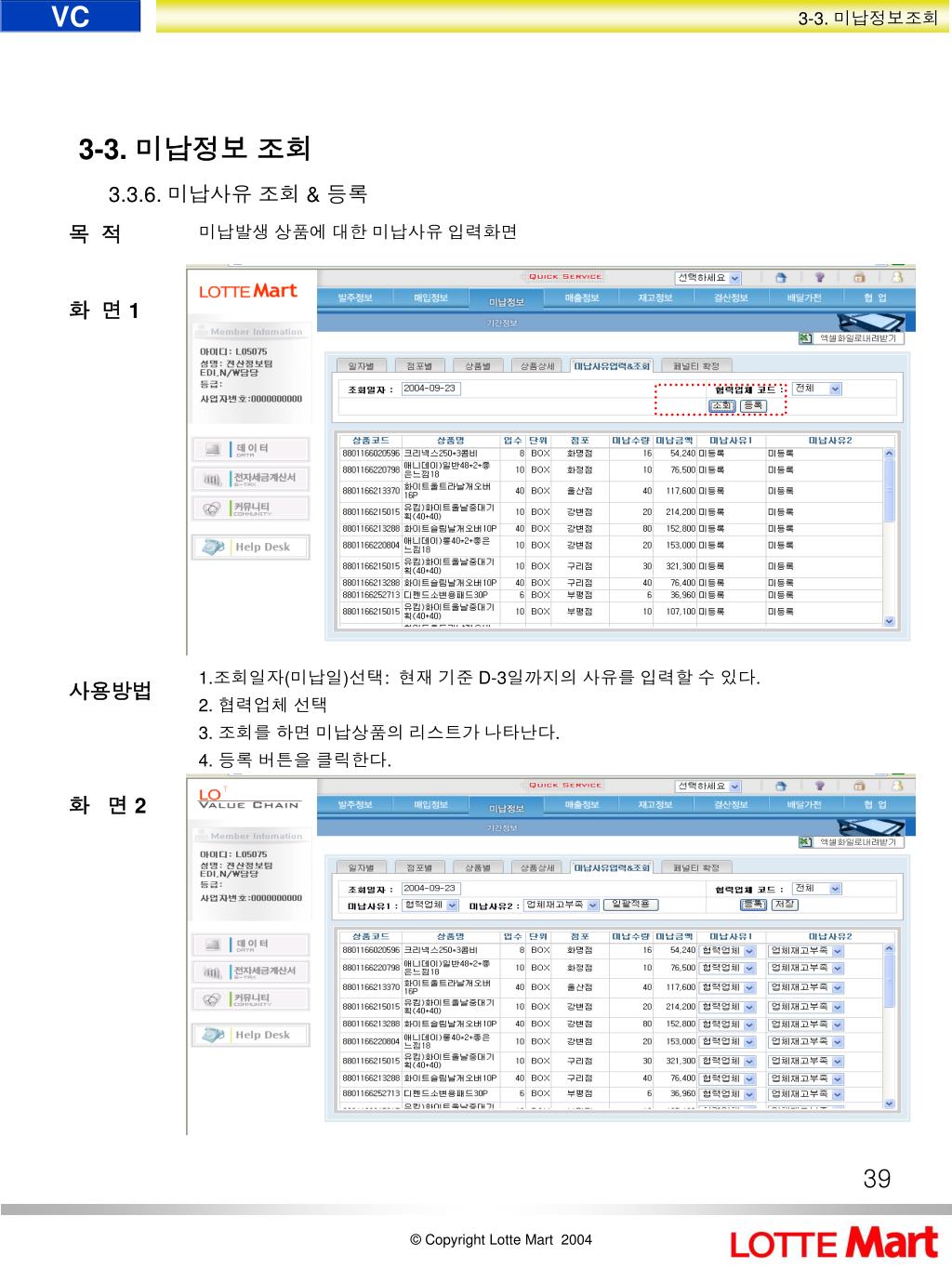Viewport: 952px width, 1269px height.
Task: Click light bulb icon in screen 2 top bar
Action: (x=821, y=786)
